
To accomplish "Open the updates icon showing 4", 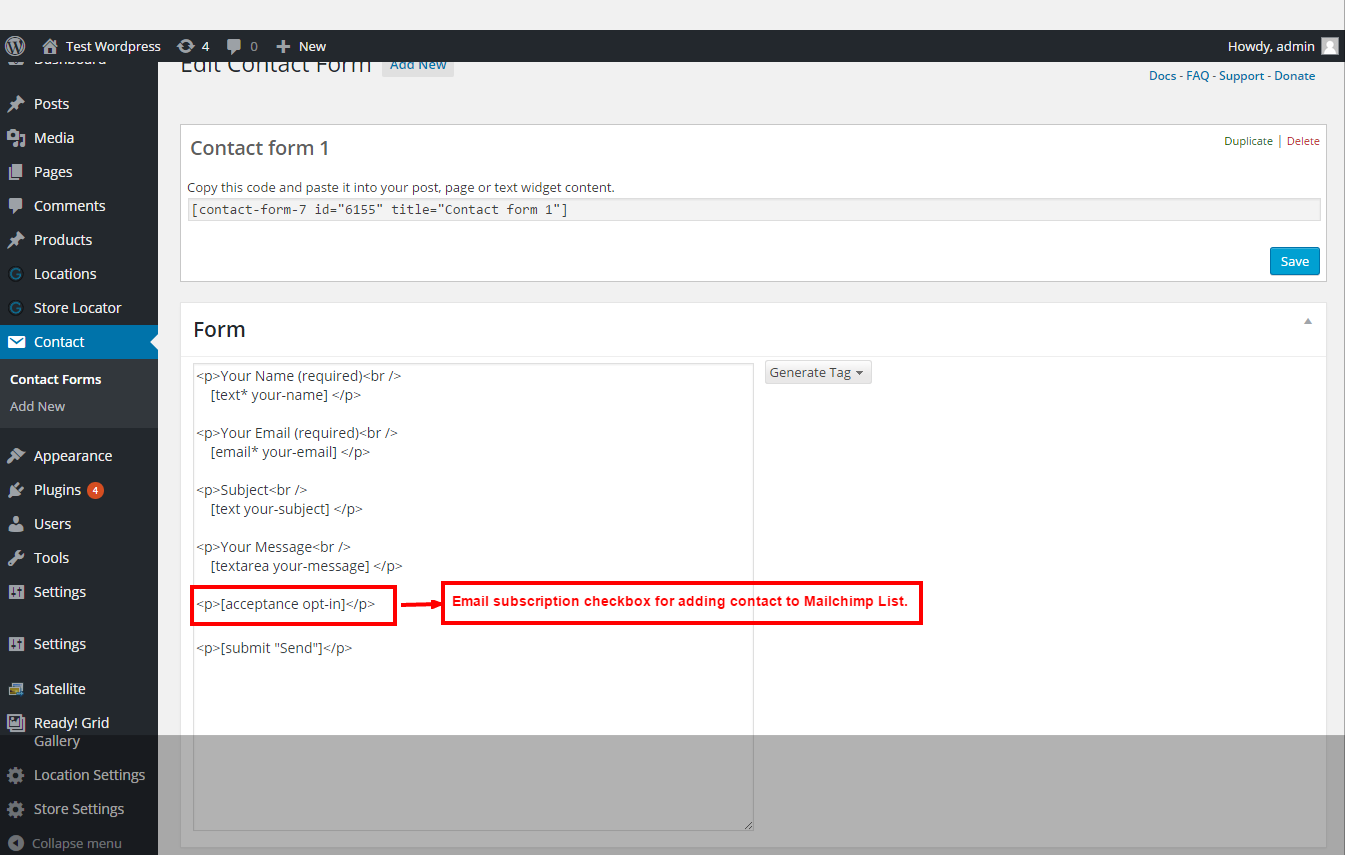I will (x=186, y=46).
